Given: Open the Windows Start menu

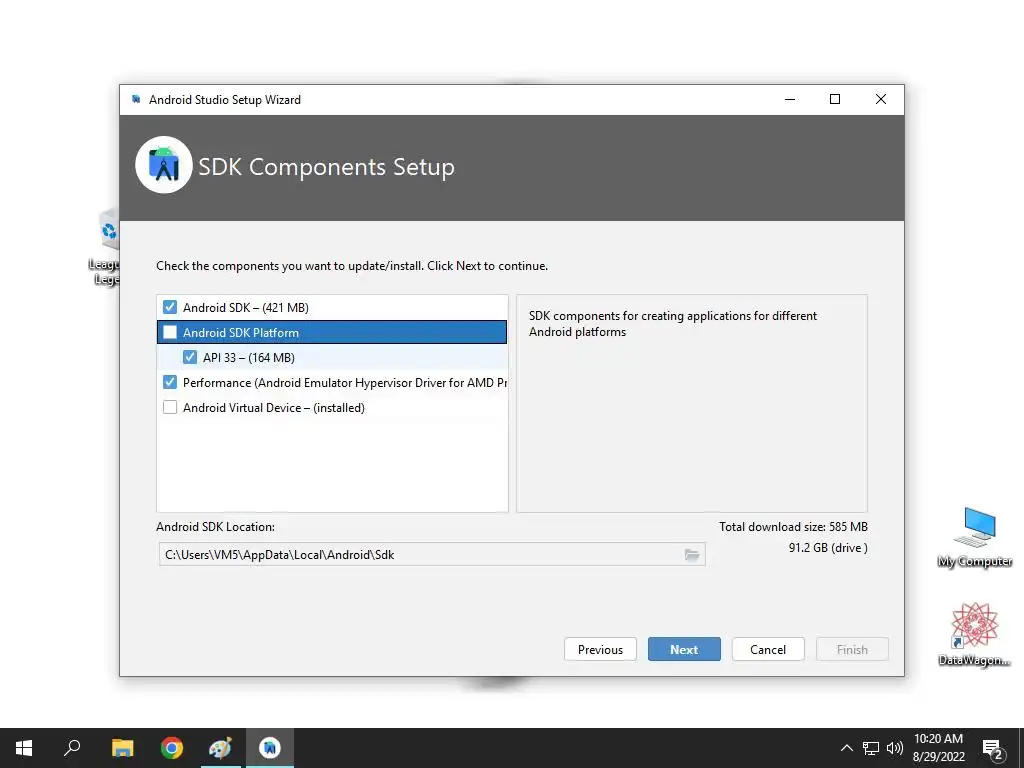Looking at the screenshot, I should click(x=24, y=748).
